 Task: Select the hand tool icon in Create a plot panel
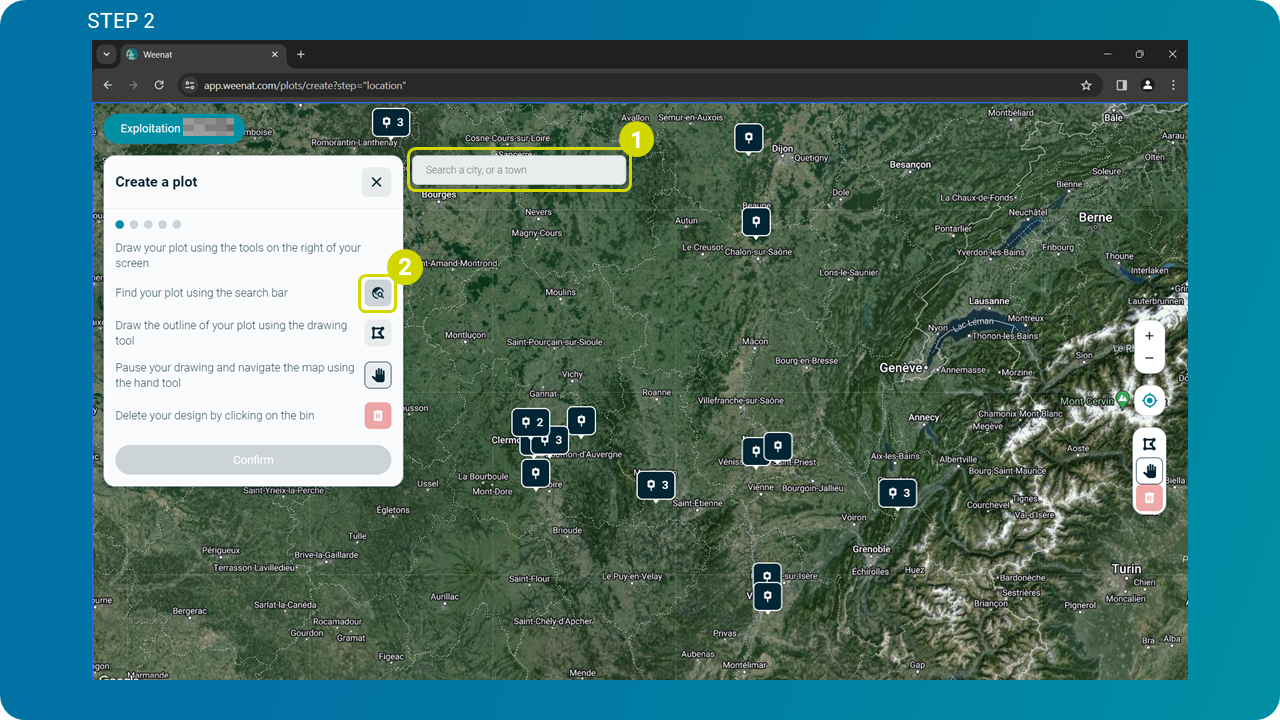point(378,375)
